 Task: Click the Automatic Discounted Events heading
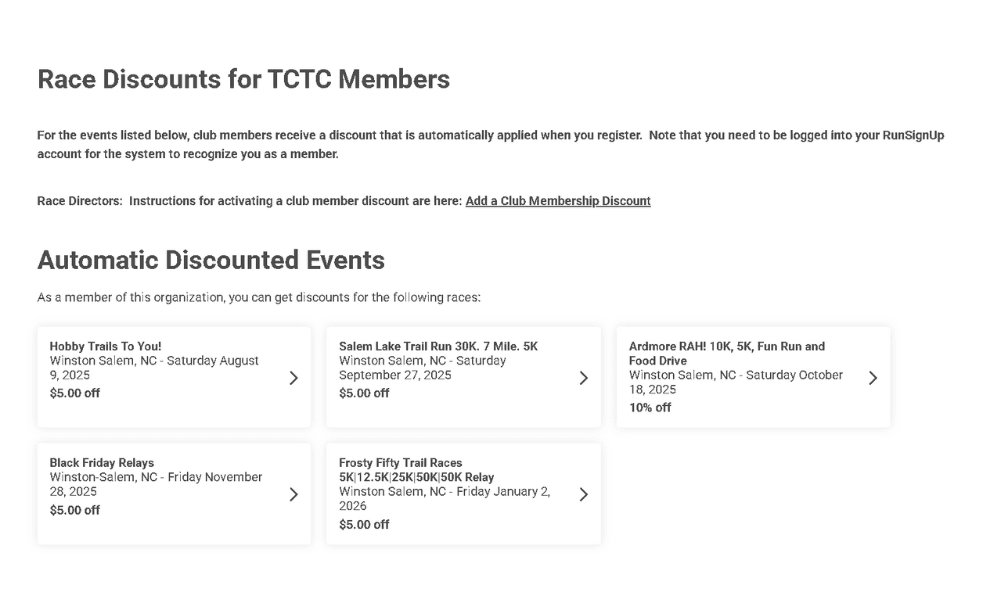211,260
